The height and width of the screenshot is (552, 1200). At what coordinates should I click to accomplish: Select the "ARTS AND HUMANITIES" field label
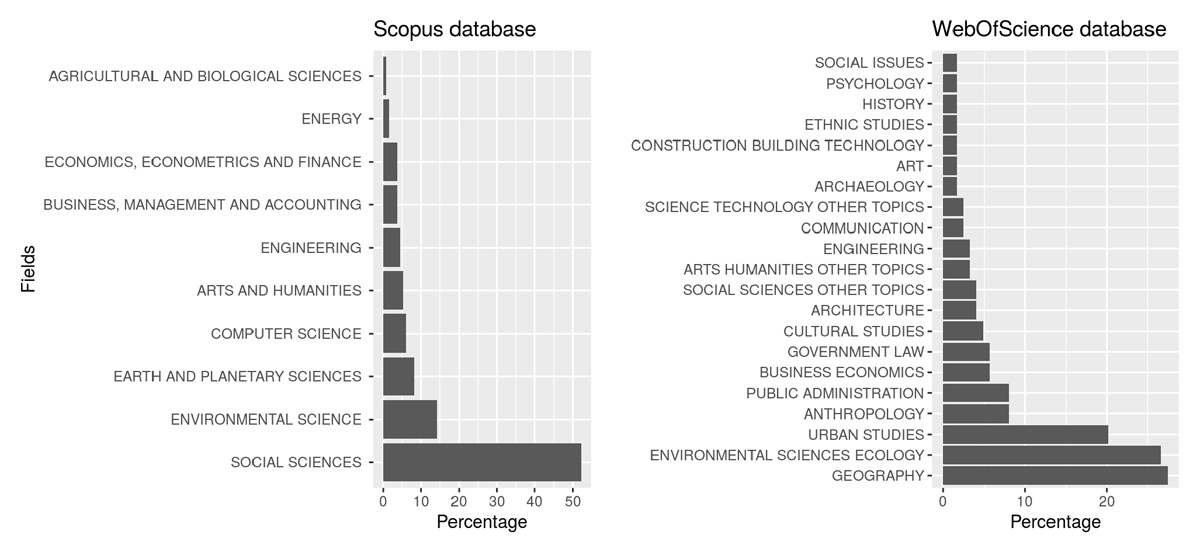pyautogui.click(x=279, y=291)
